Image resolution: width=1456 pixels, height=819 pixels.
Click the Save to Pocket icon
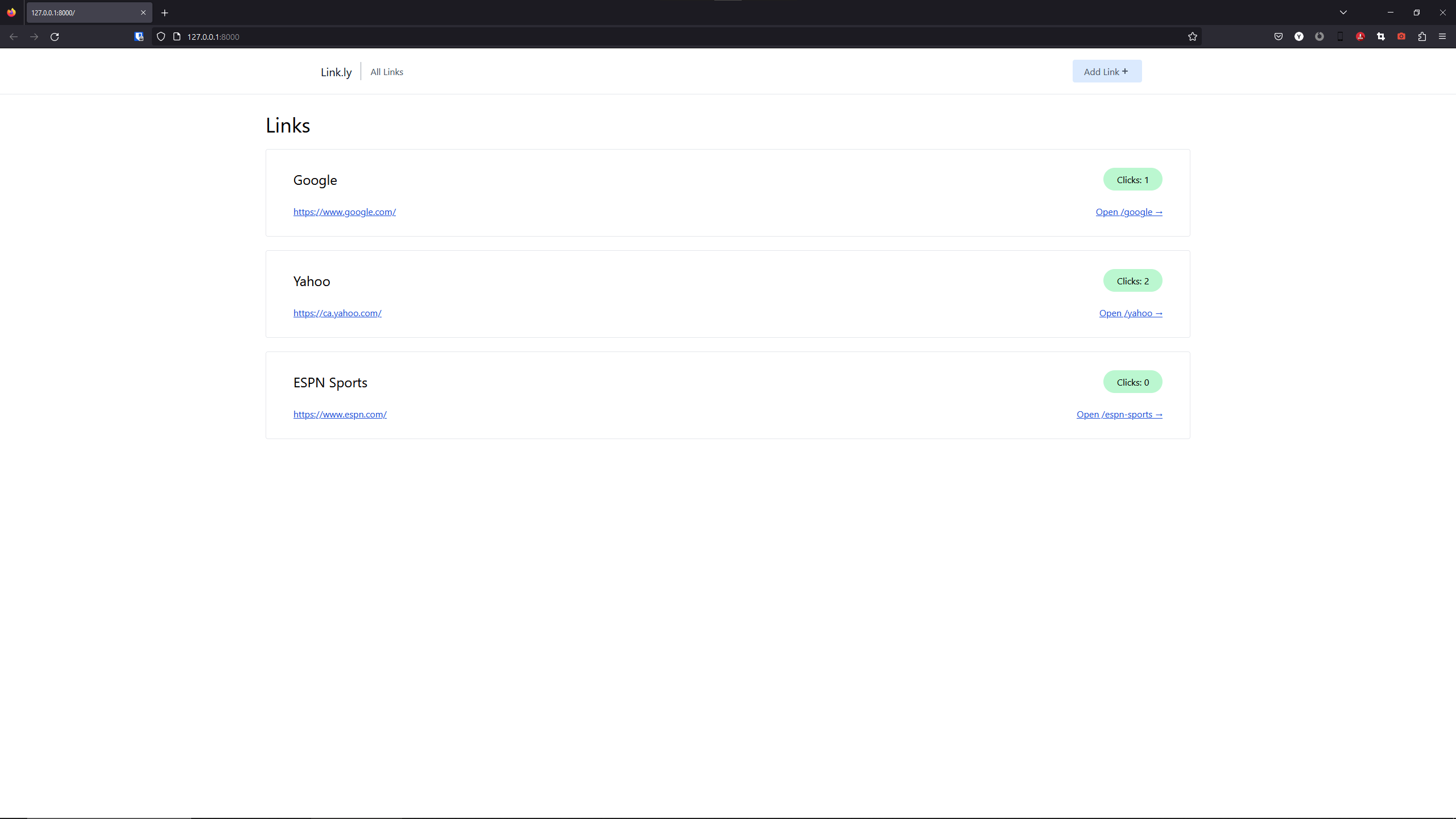click(x=1279, y=36)
